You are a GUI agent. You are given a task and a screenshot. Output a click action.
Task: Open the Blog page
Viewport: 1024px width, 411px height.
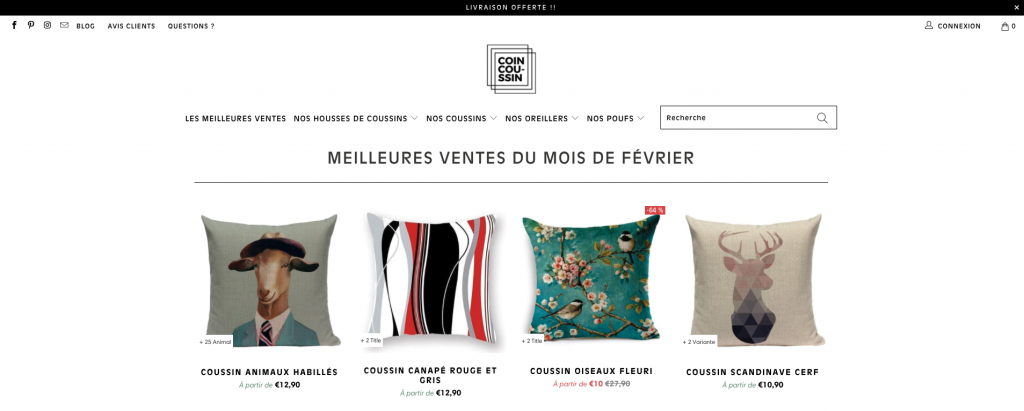86,26
